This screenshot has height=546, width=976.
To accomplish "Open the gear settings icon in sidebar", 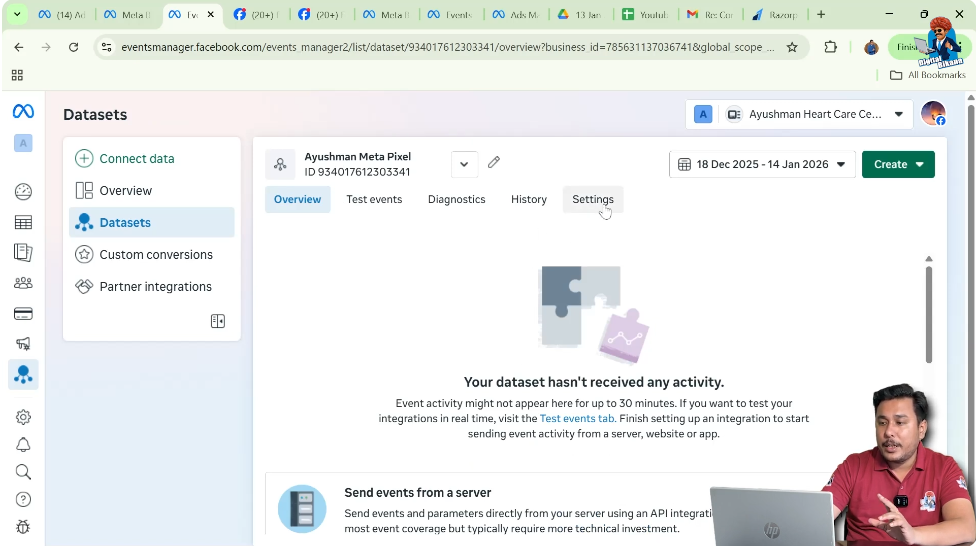I will (23, 417).
